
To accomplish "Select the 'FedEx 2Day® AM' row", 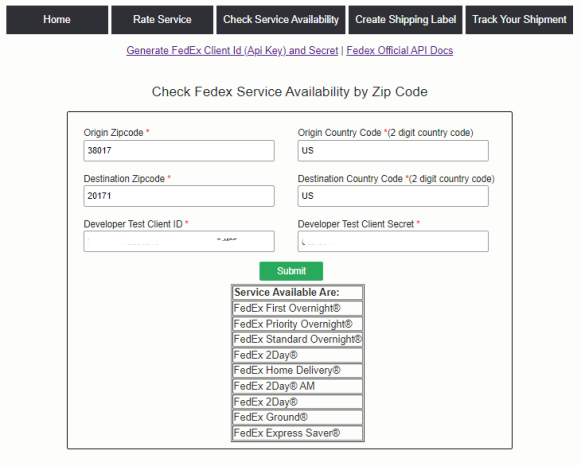I will click(x=298, y=386).
